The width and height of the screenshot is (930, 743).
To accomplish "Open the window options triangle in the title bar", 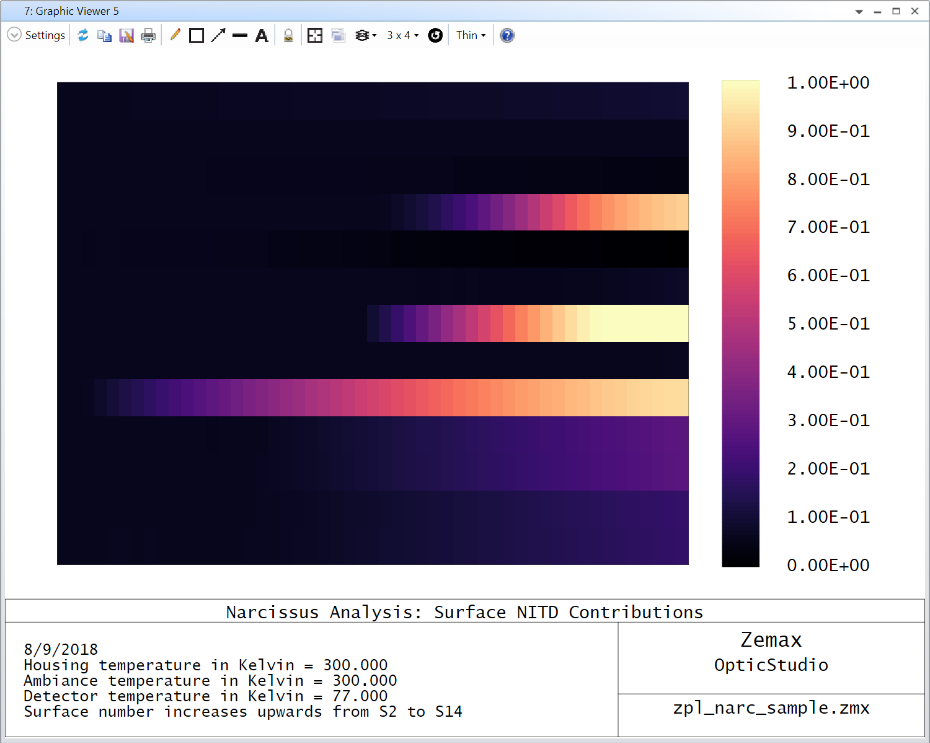I will 859,10.
